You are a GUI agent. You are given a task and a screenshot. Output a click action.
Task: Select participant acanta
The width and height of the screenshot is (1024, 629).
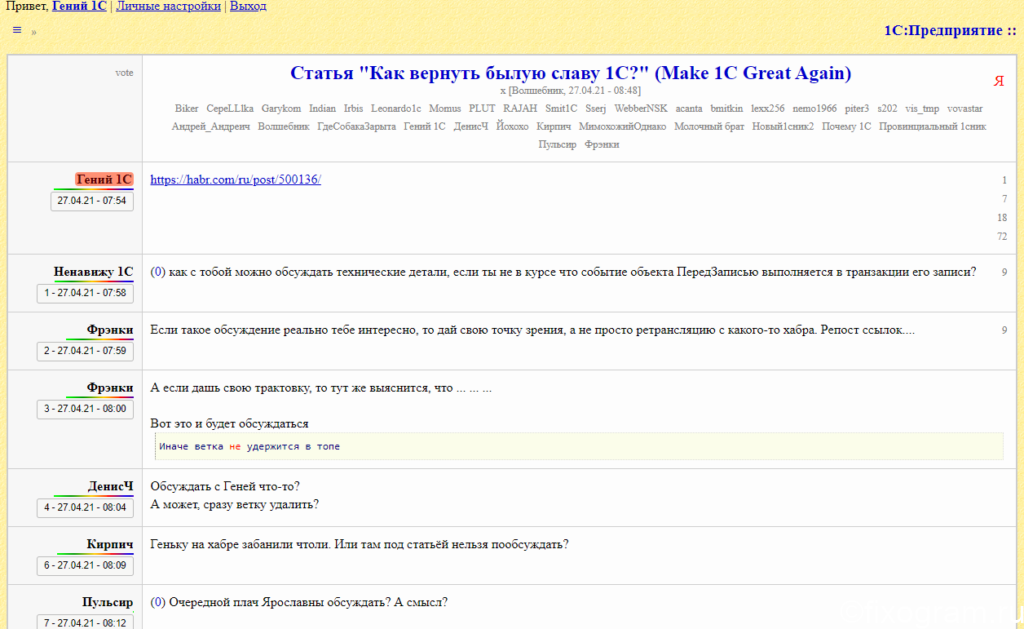point(689,108)
